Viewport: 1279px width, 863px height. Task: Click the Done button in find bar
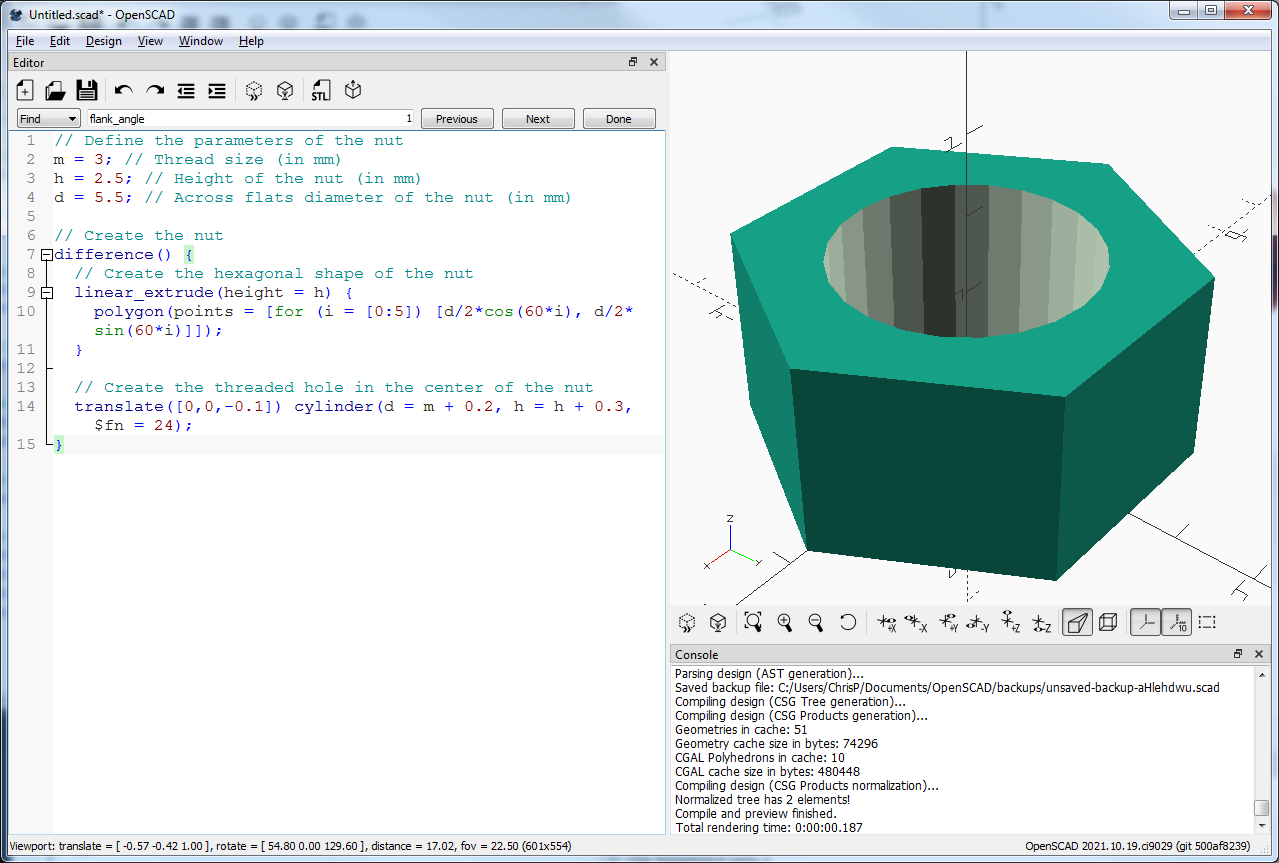[619, 119]
